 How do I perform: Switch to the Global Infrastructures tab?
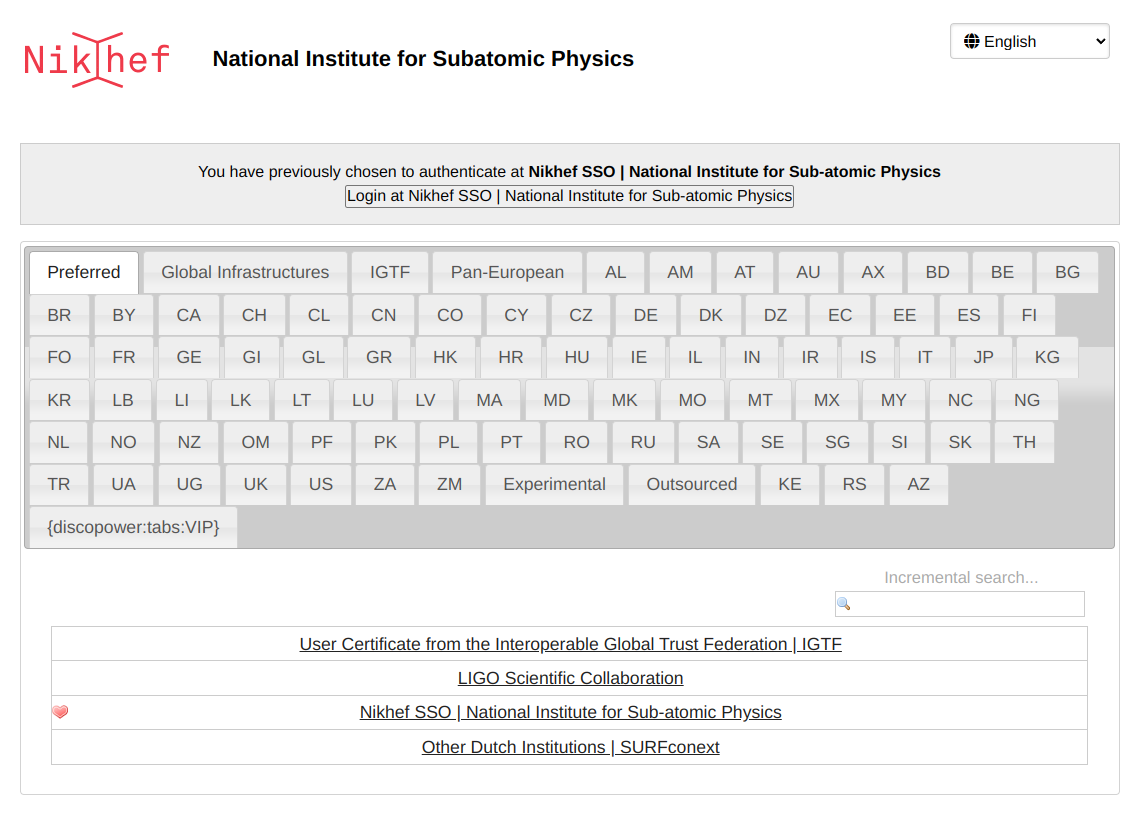pos(245,273)
